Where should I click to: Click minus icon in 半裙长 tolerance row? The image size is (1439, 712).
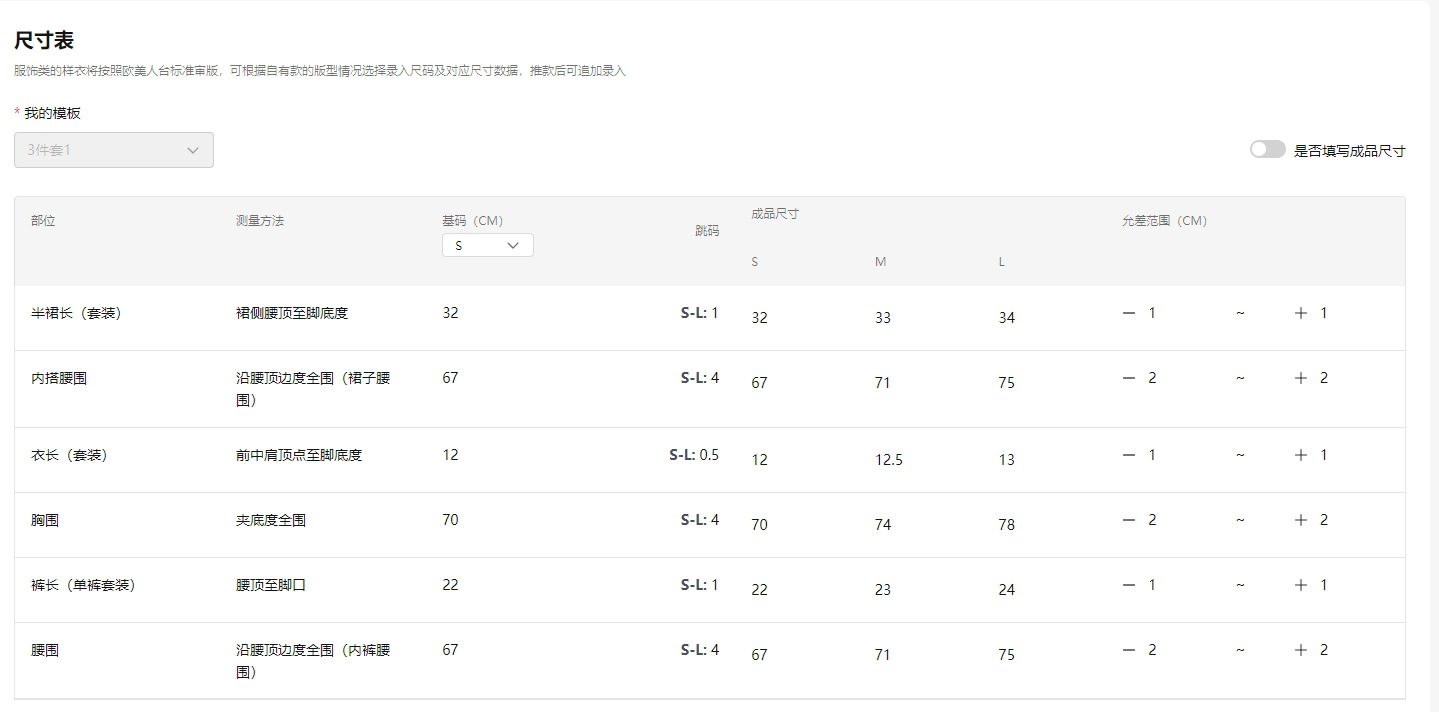[x=1129, y=313]
